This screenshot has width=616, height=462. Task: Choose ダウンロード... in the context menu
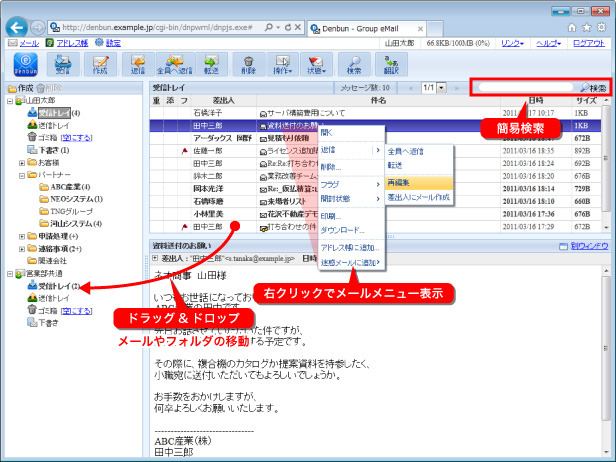[x=351, y=230]
